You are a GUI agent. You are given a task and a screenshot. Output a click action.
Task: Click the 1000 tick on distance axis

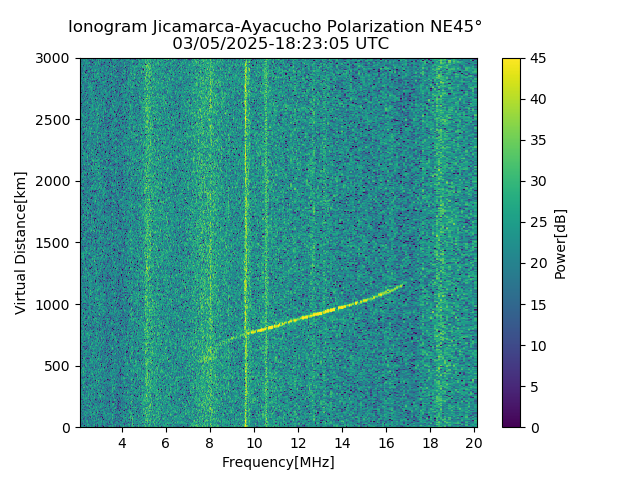tap(52, 304)
